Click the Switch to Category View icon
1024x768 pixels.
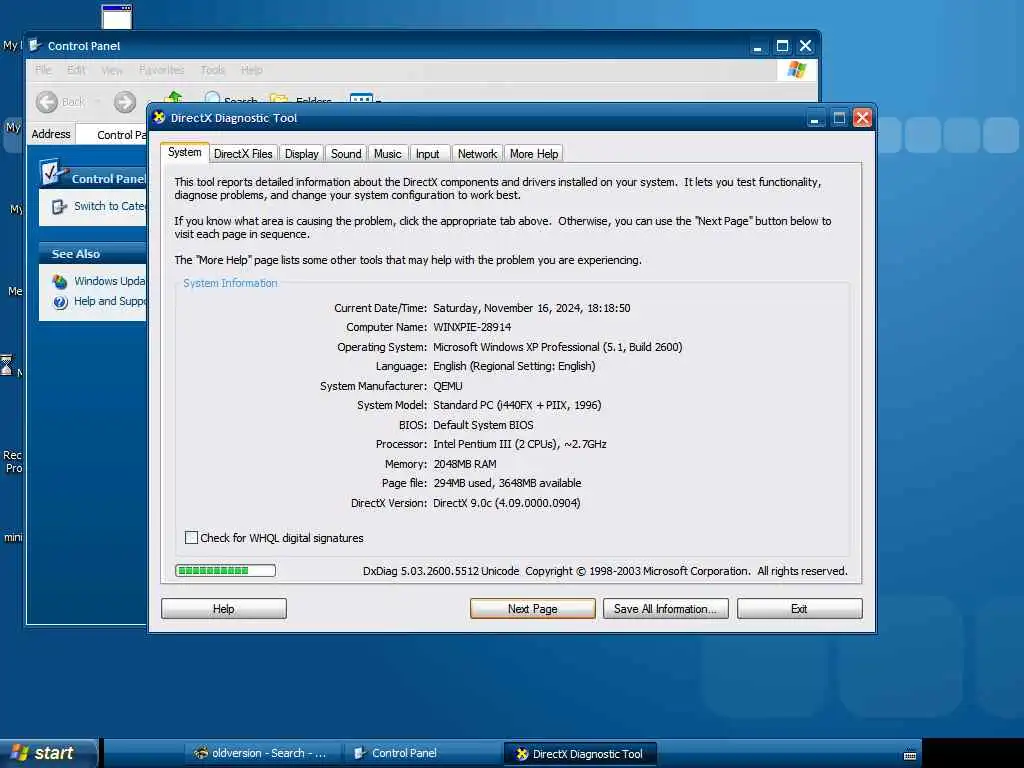pyautogui.click(x=59, y=206)
